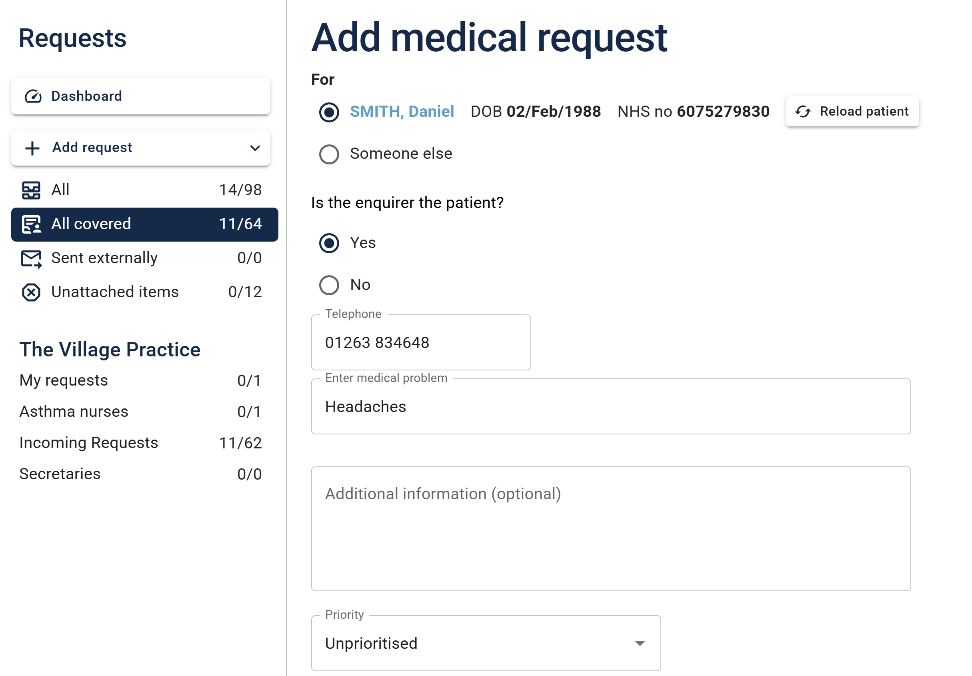Click the Dashboard gauge icon

click(x=33, y=96)
